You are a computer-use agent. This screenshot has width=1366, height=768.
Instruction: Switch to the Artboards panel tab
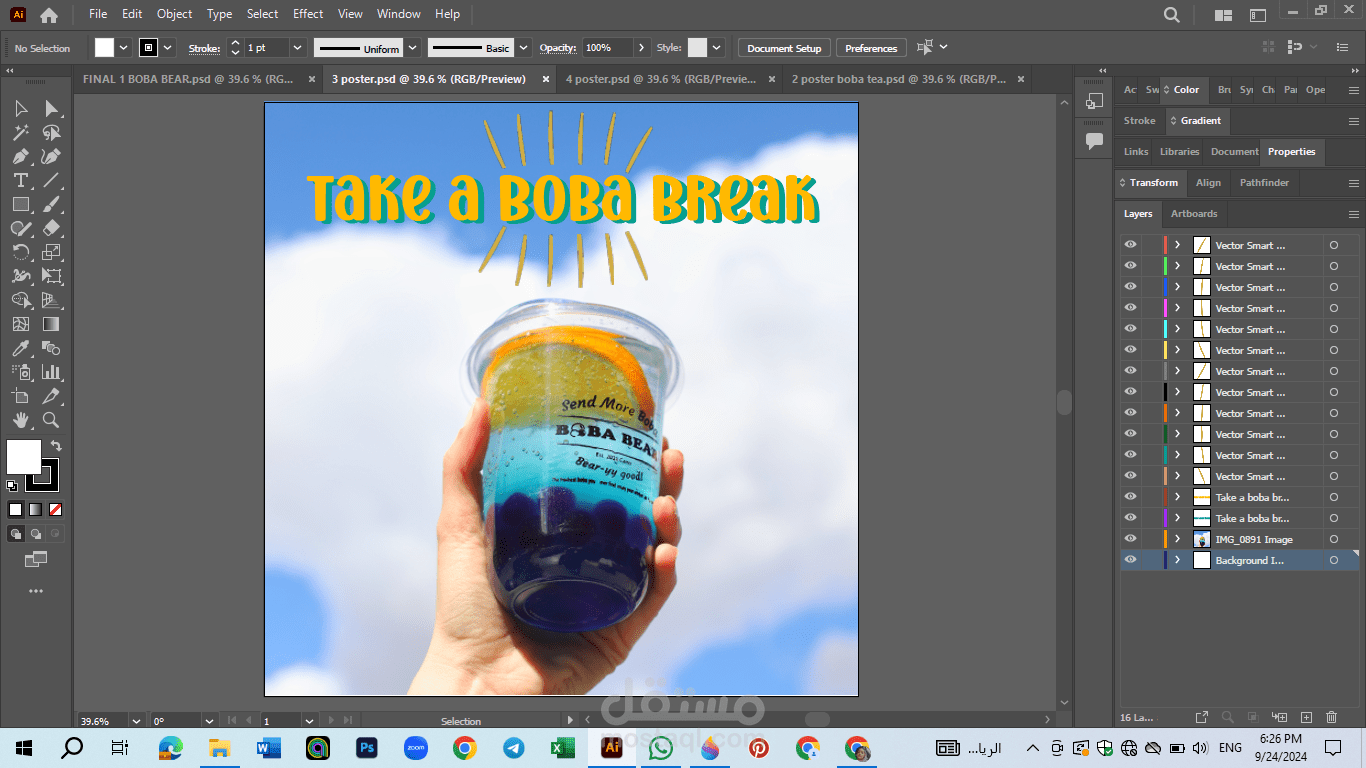click(x=1194, y=213)
